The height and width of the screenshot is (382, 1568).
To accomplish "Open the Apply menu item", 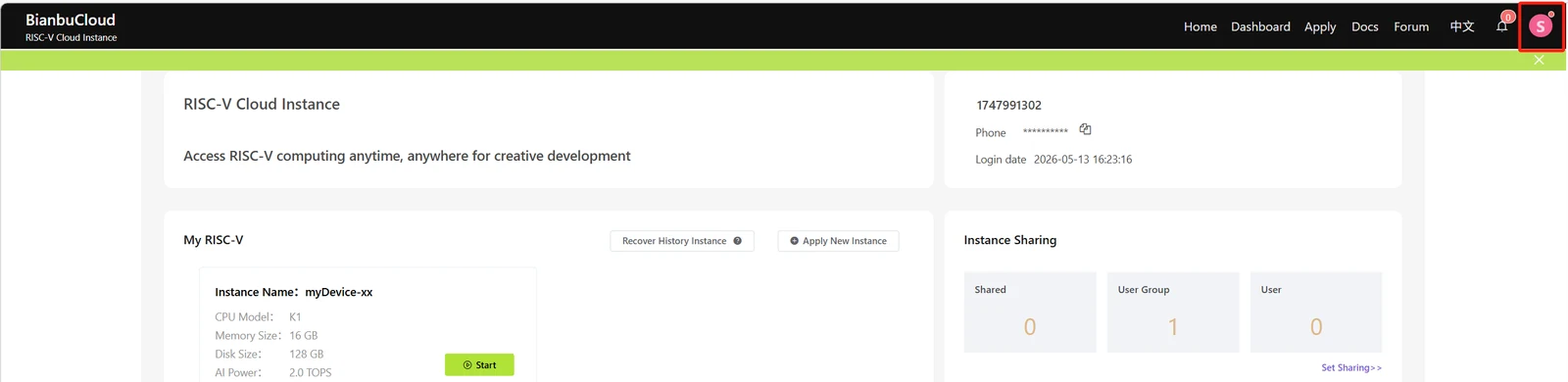I will click(x=1320, y=26).
